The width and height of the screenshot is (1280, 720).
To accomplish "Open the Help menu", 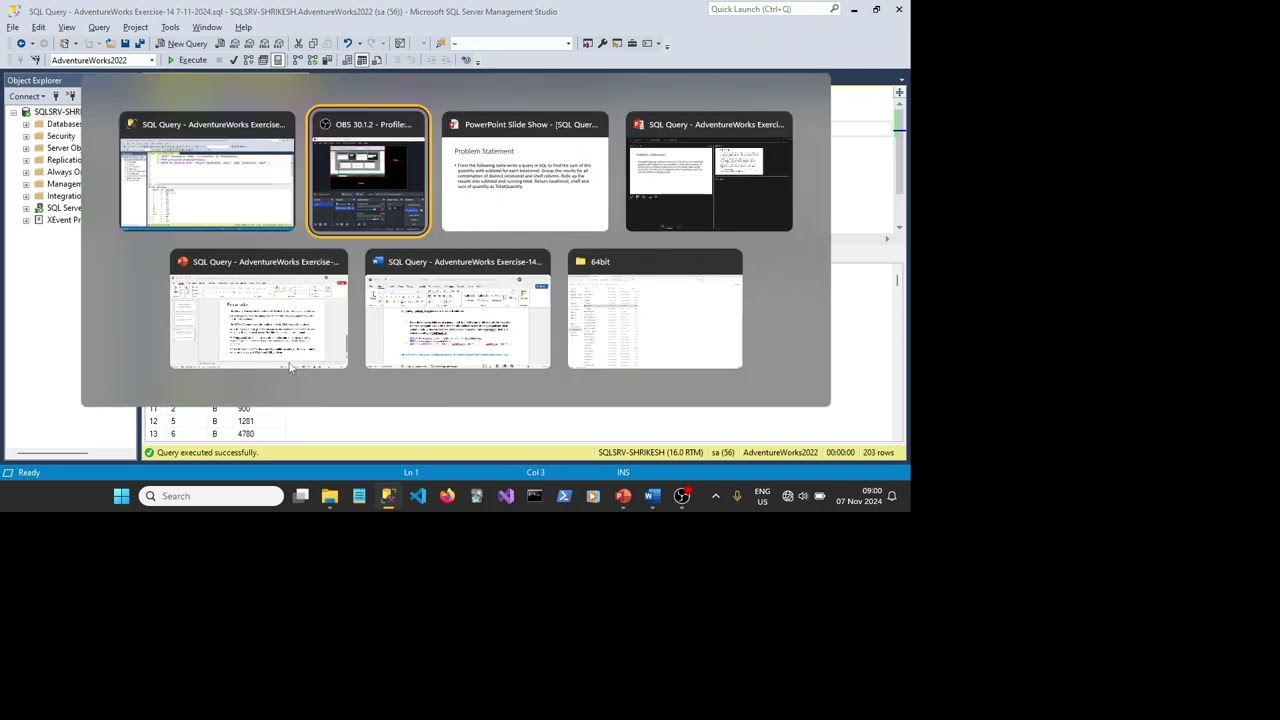I will click(x=243, y=27).
